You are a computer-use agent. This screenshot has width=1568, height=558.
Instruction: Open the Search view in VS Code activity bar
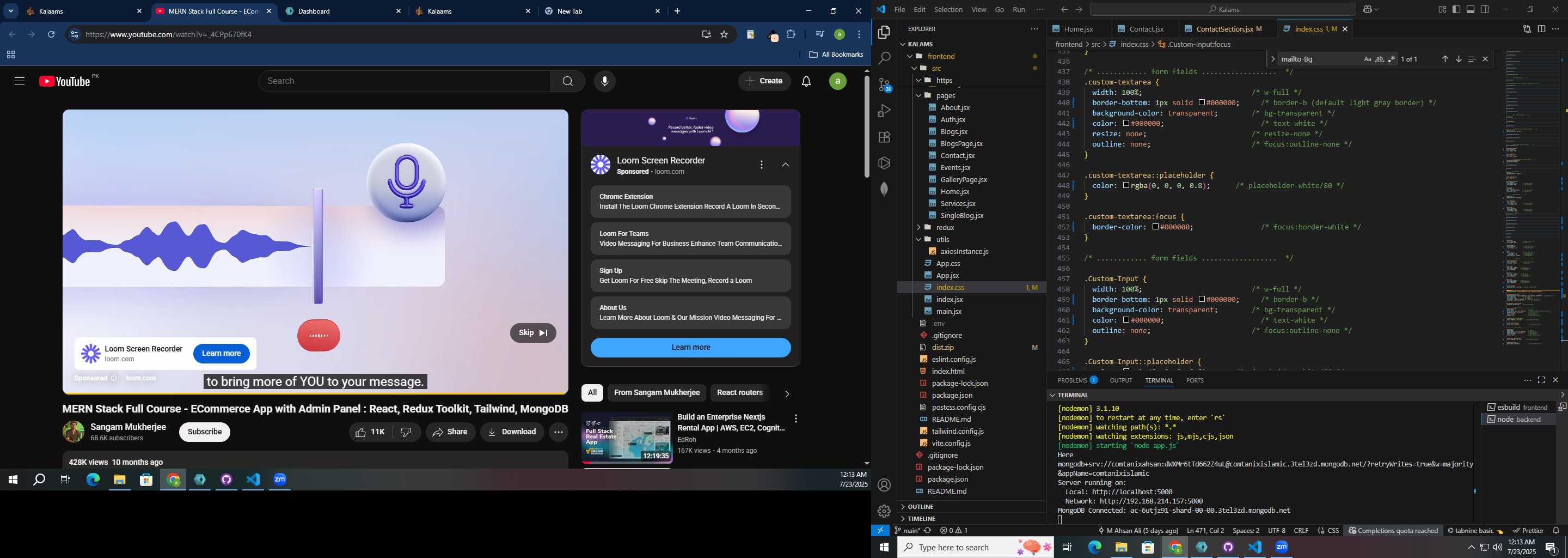884,58
